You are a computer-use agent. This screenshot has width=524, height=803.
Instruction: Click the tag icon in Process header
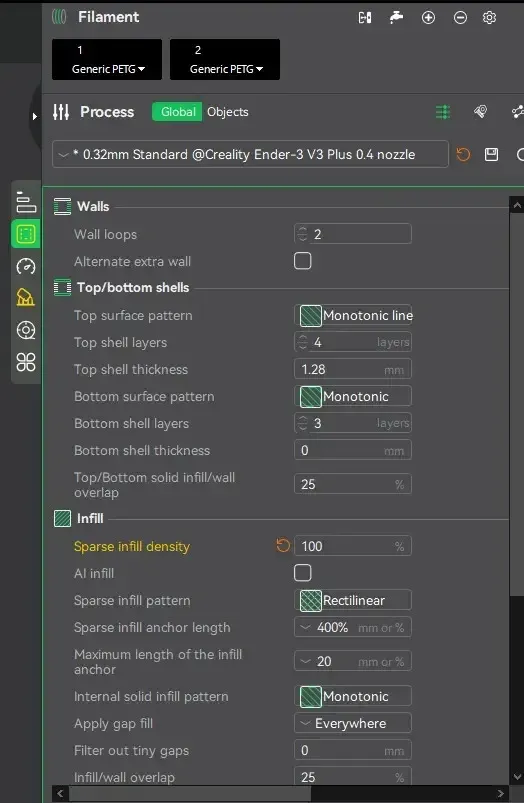[x=480, y=112]
